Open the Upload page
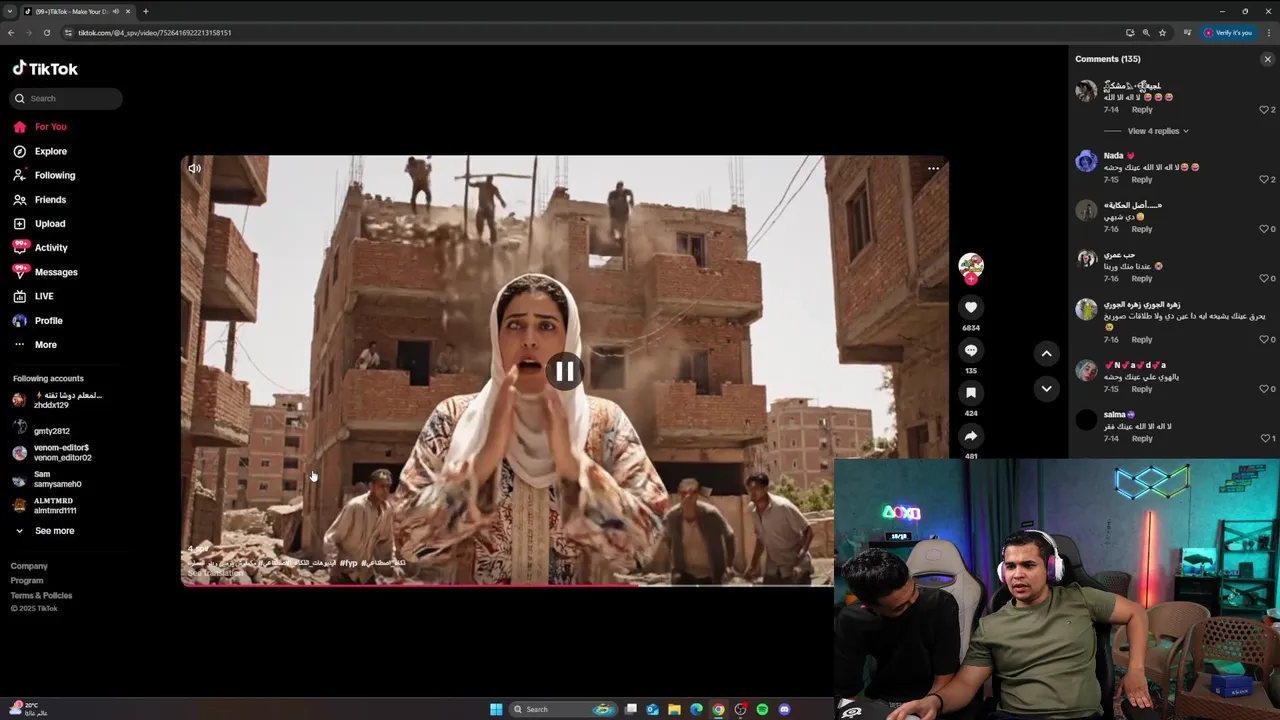 (39, 224)
